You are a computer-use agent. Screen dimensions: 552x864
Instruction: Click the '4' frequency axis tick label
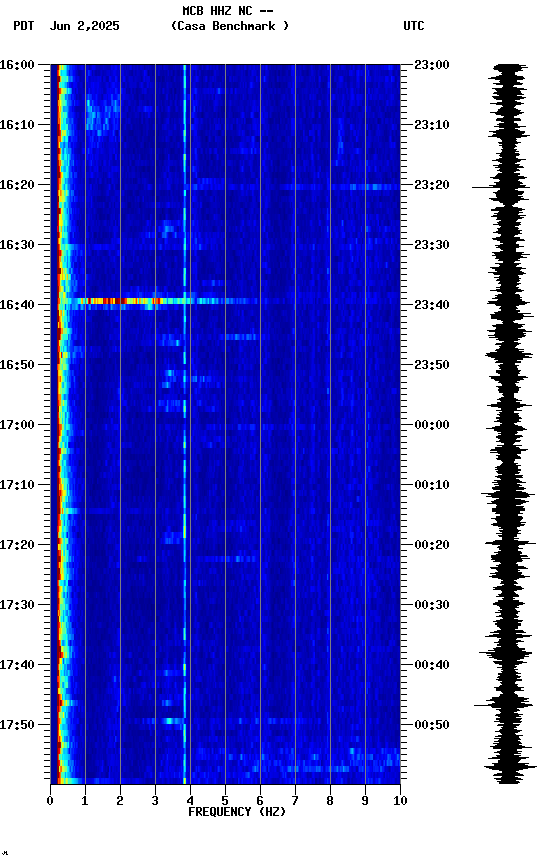[x=190, y=801]
